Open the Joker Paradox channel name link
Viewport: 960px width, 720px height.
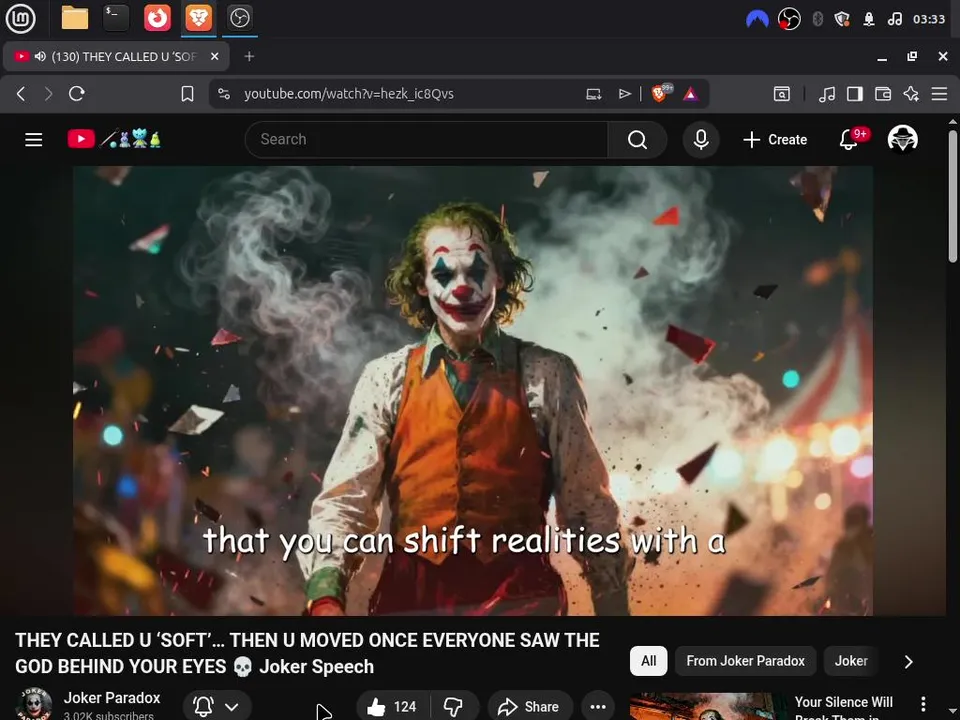pyautogui.click(x=112, y=698)
